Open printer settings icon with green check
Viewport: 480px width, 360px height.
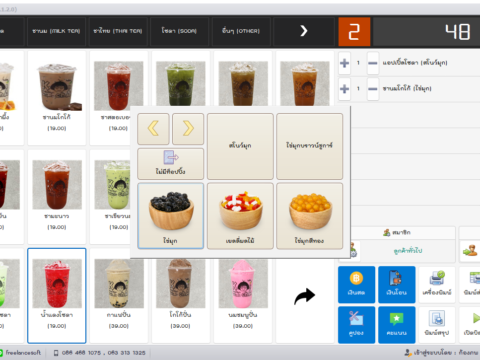(x=437, y=278)
